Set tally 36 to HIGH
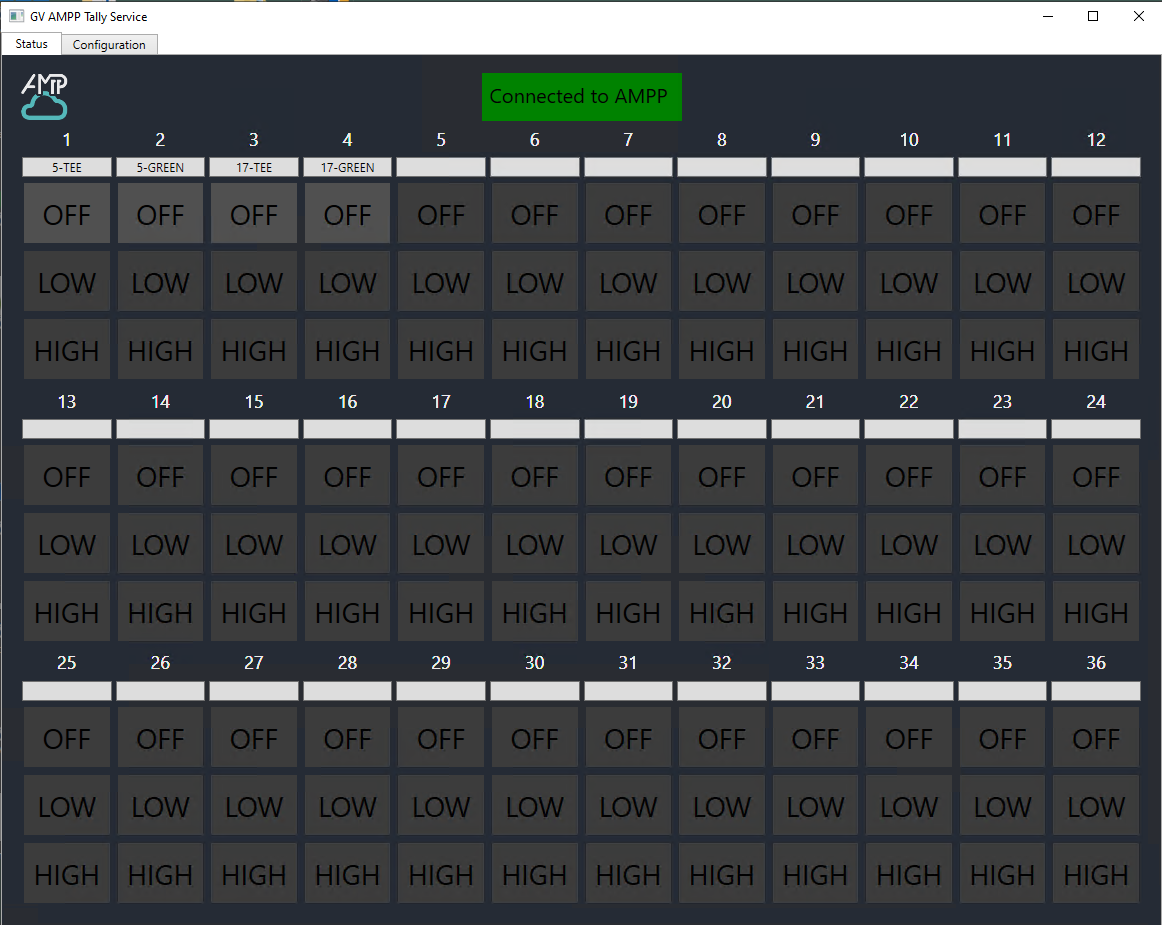The height and width of the screenshot is (925, 1162). tap(1096, 873)
